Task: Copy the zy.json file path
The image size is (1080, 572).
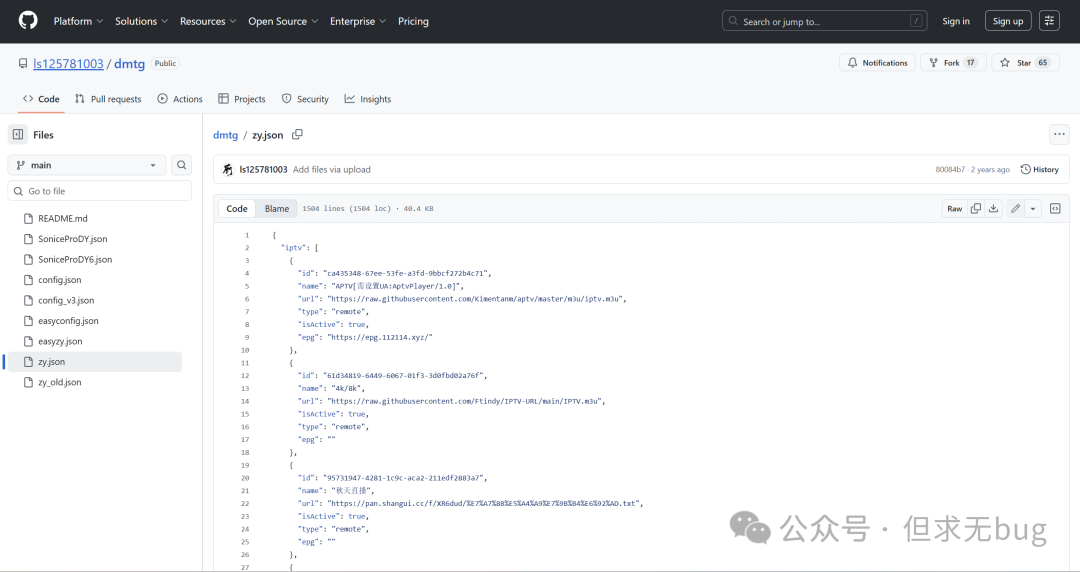Action: (297, 135)
